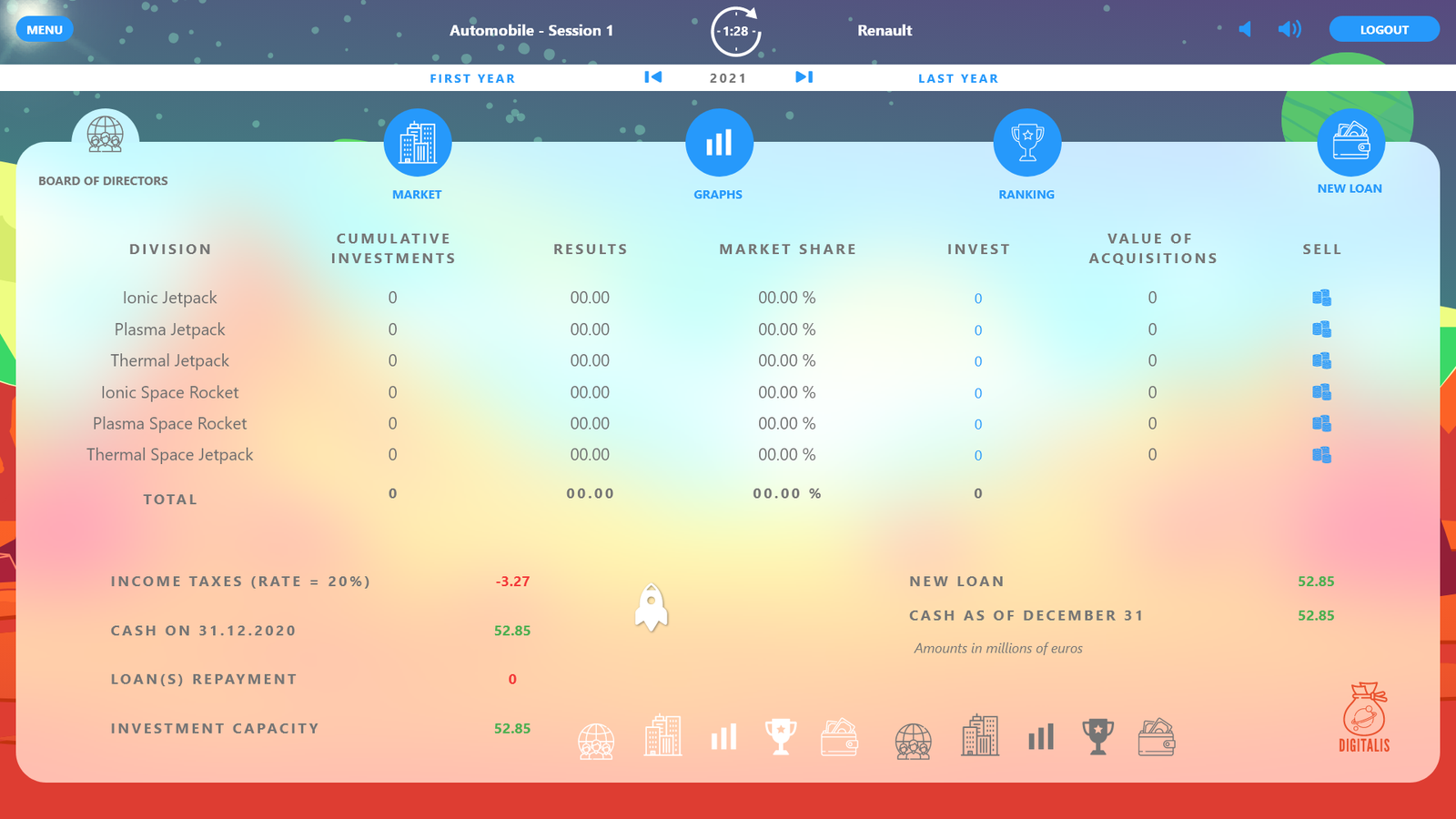Open the Graphs bar chart icon

tap(719, 143)
